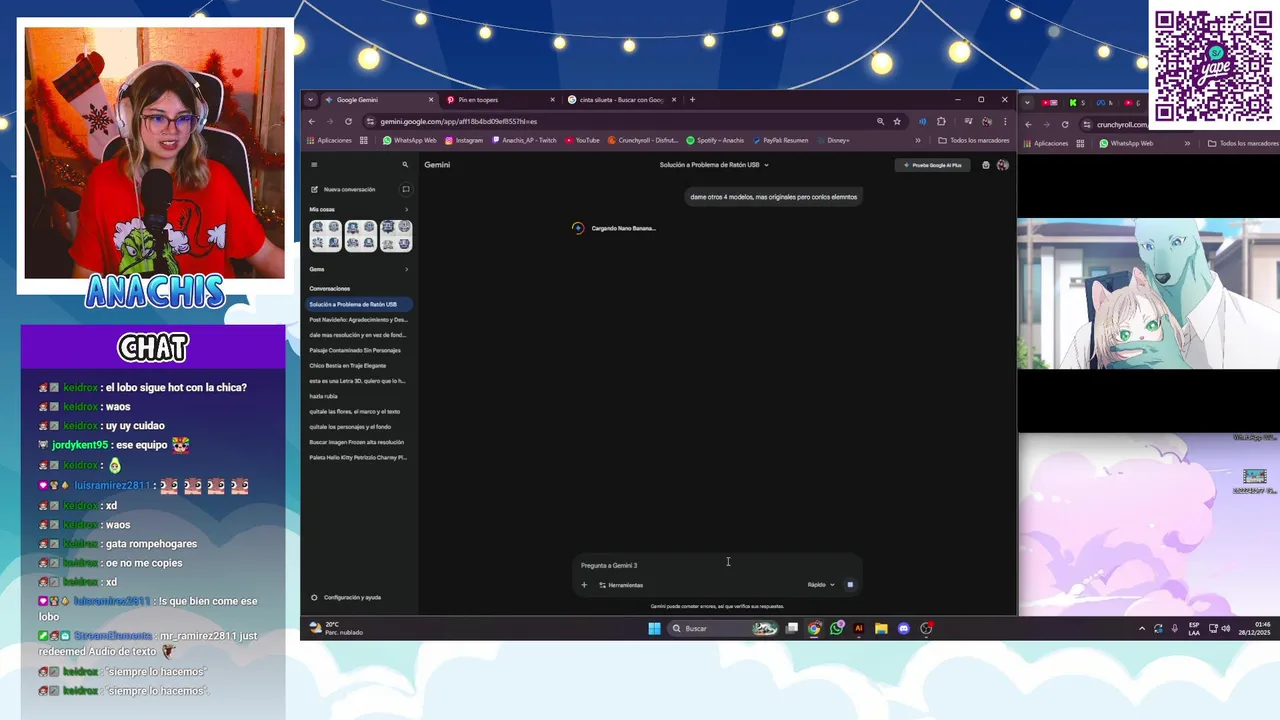Reload the Gemini page
The height and width of the screenshot is (720, 1280).
point(348,122)
